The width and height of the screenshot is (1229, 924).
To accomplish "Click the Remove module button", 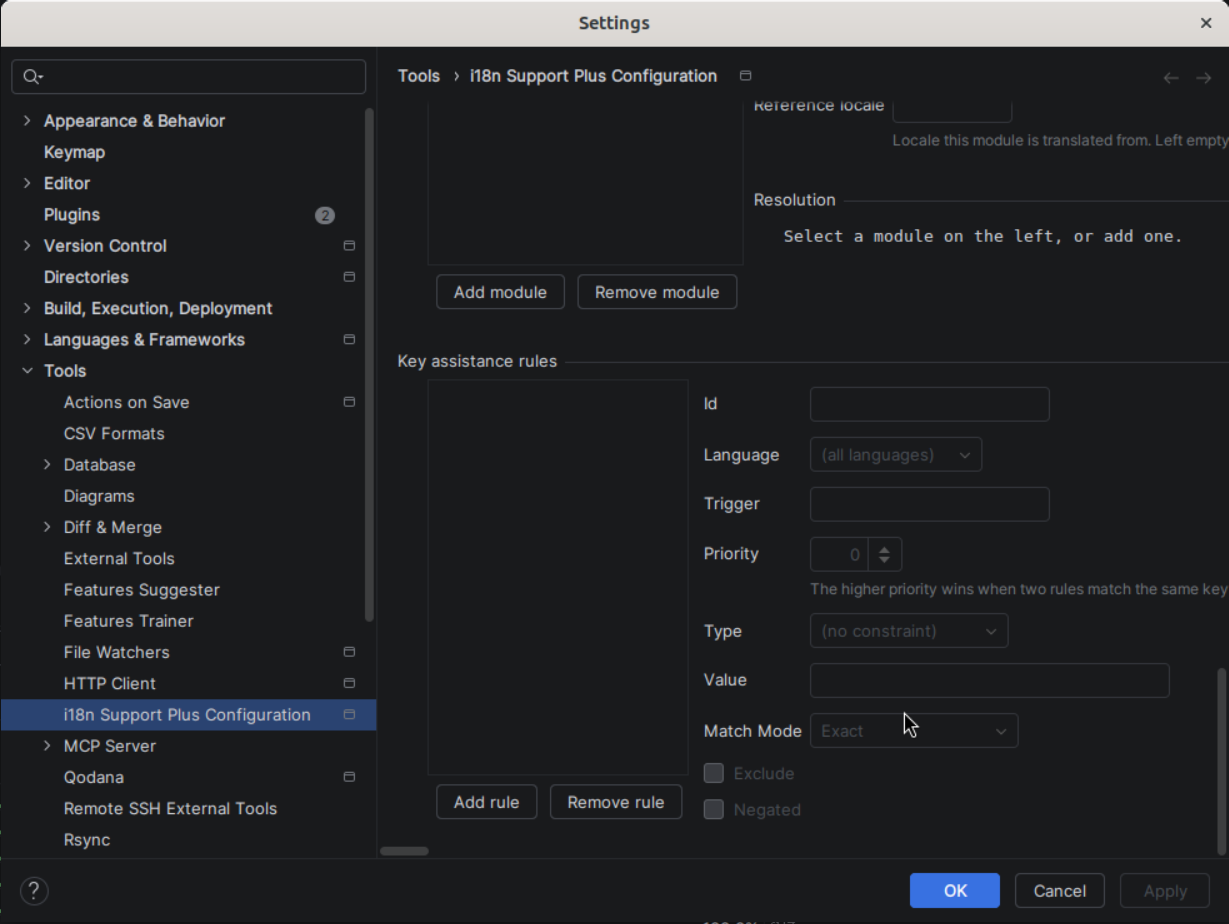I will [657, 292].
